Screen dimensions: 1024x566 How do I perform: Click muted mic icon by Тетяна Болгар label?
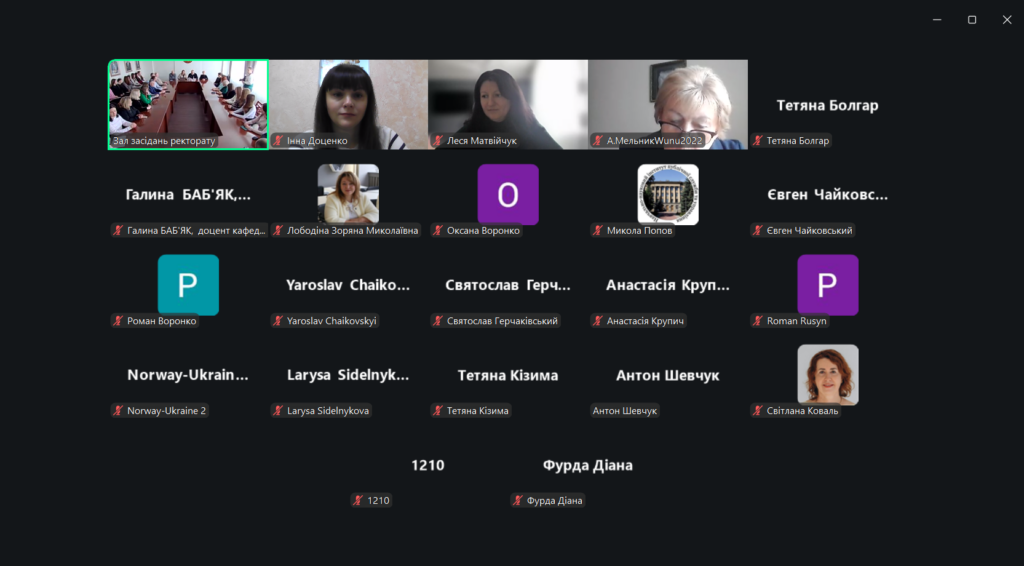point(758,140)
